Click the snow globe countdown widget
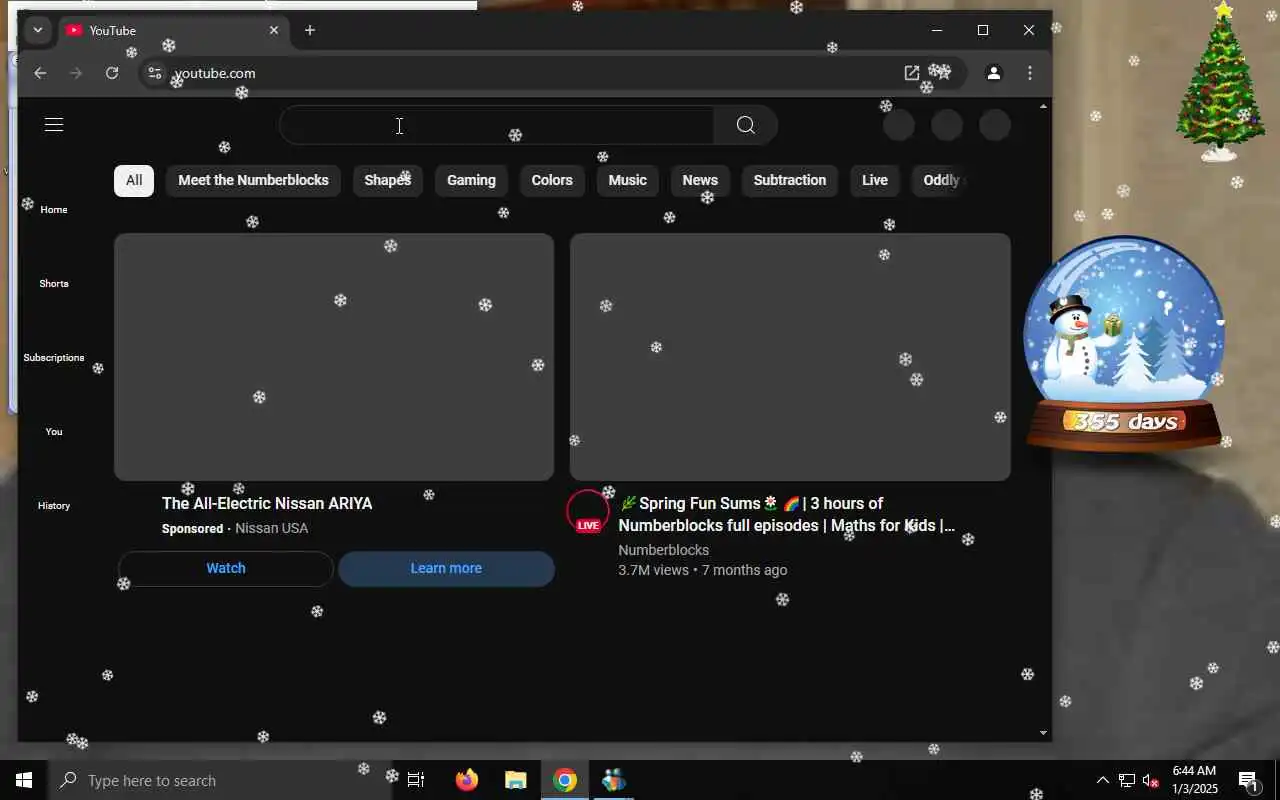The width and height of the screenshot is (1280, 800). coord(1125,345)
